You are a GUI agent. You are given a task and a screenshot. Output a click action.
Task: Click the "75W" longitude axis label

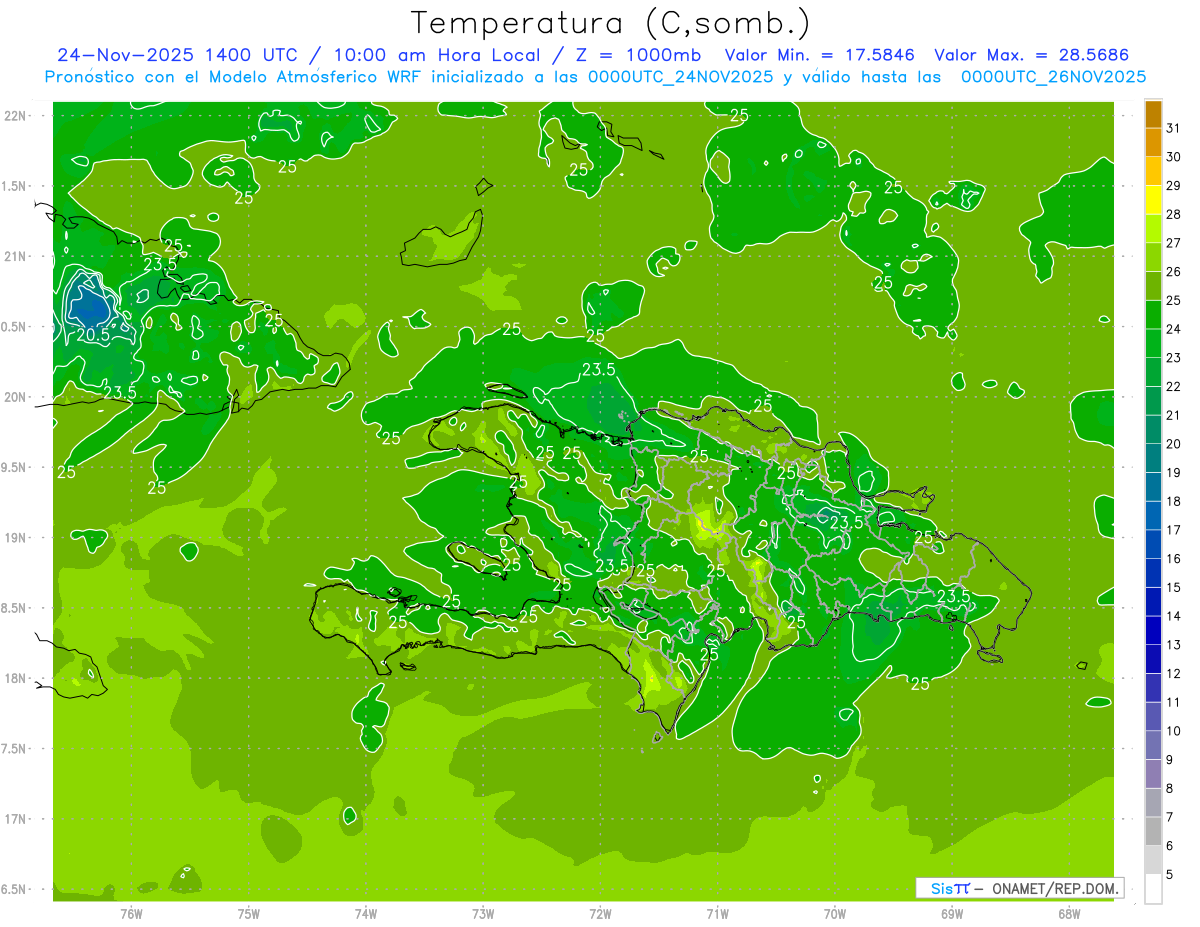click(x=249, y=913)
